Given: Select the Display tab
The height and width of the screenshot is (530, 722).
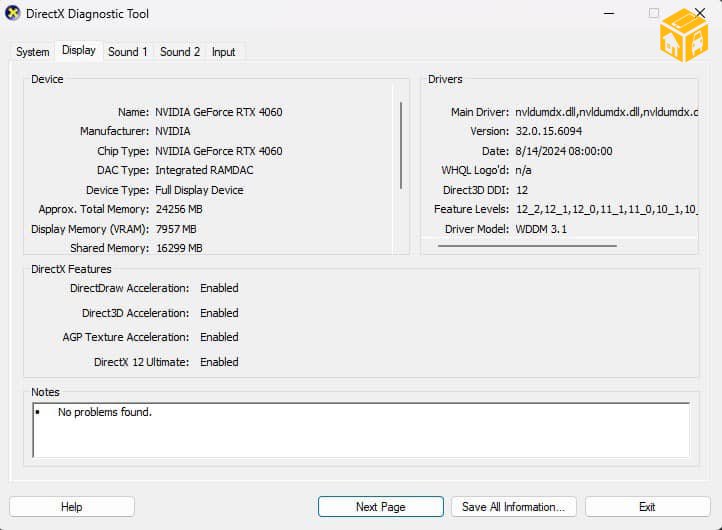Looking at the screenshot, I should pos(79,51).
